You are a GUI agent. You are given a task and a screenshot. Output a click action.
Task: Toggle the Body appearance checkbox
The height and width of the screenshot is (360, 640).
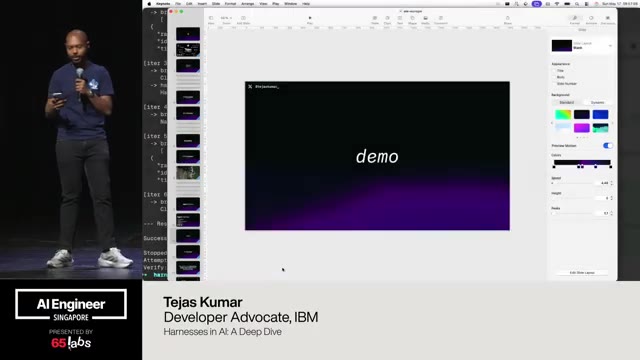coord(554,77)
